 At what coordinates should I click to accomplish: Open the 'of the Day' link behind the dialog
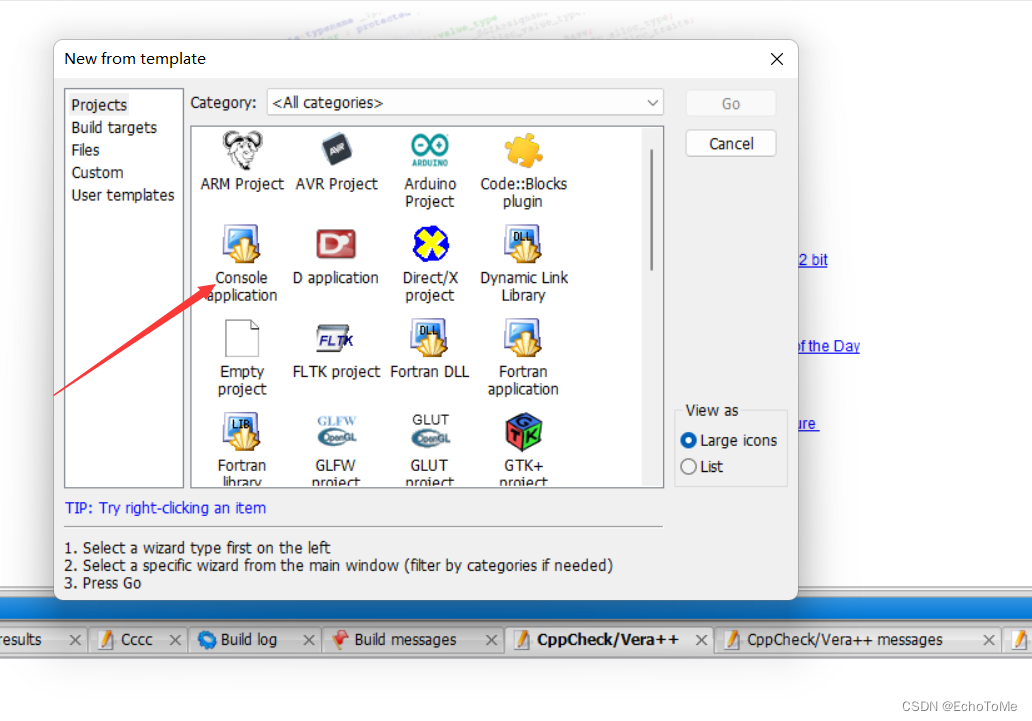(x=829, y=346)
